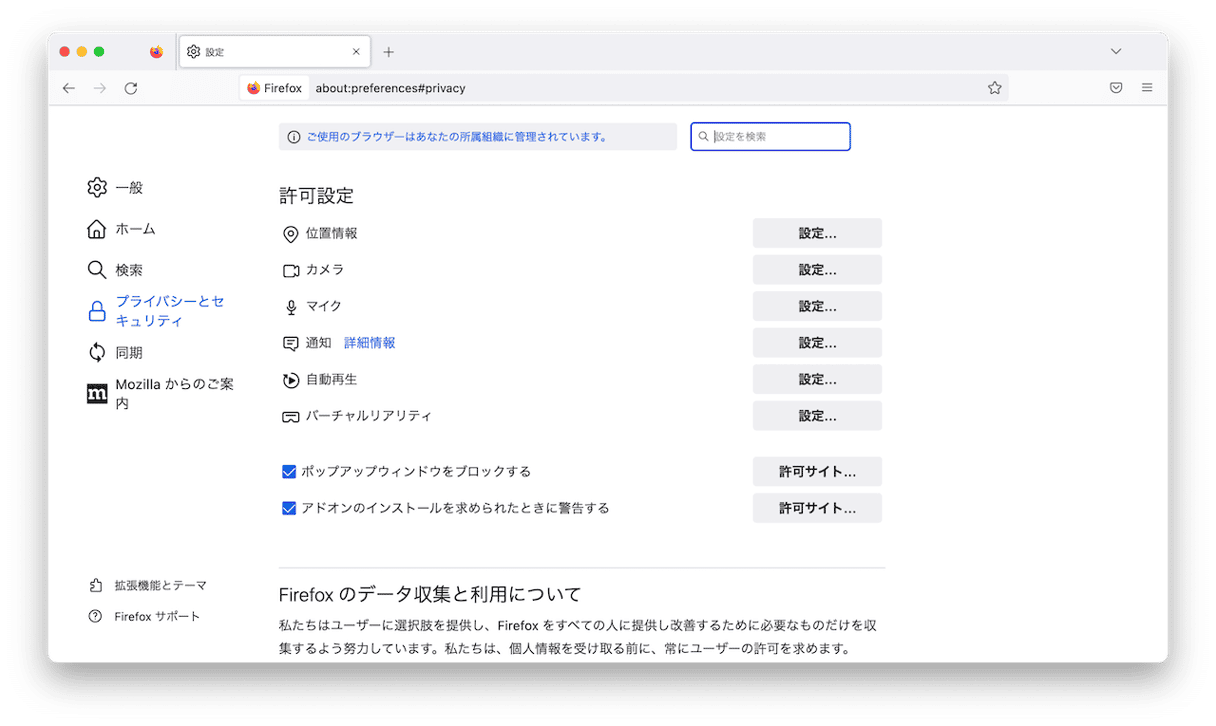Open the Pocket save icon
The width and height of the screenshot is (1216, 726).
point(1116,88)
